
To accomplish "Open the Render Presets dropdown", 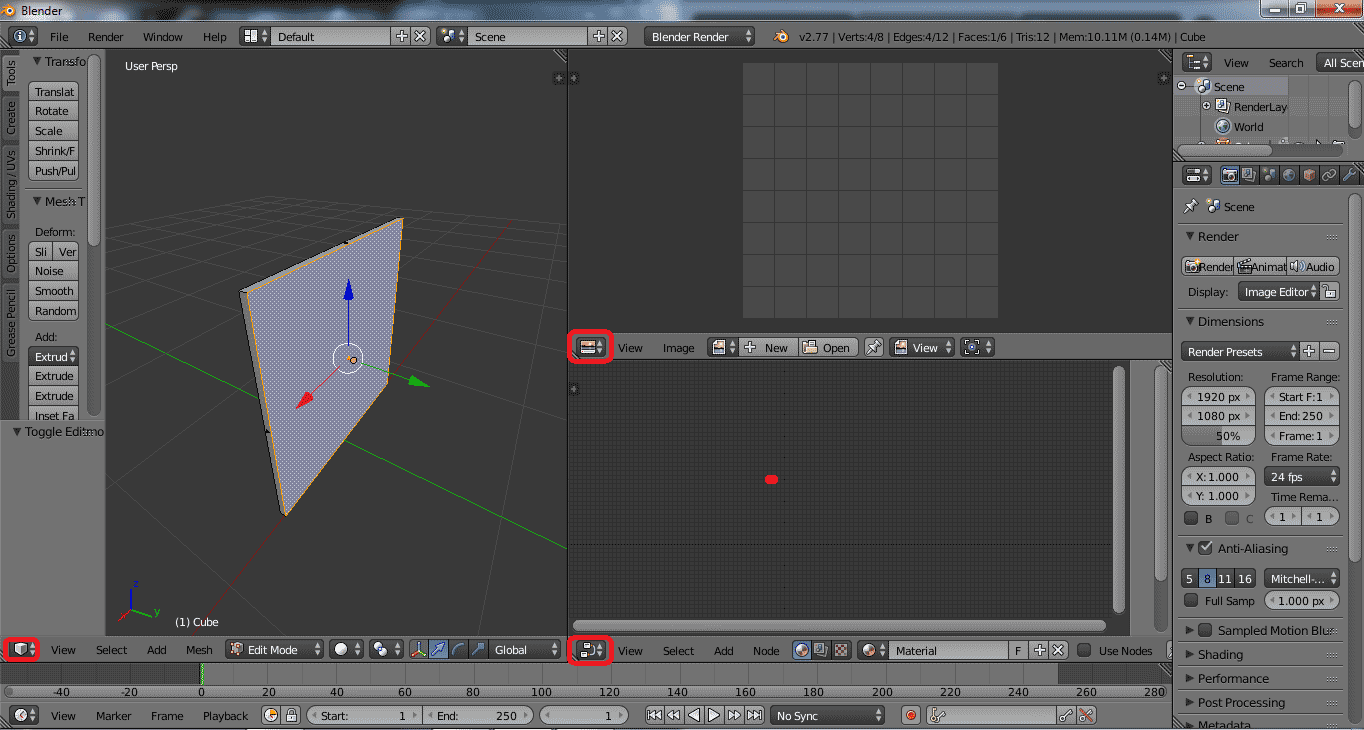I will (x=1240, y=351).
